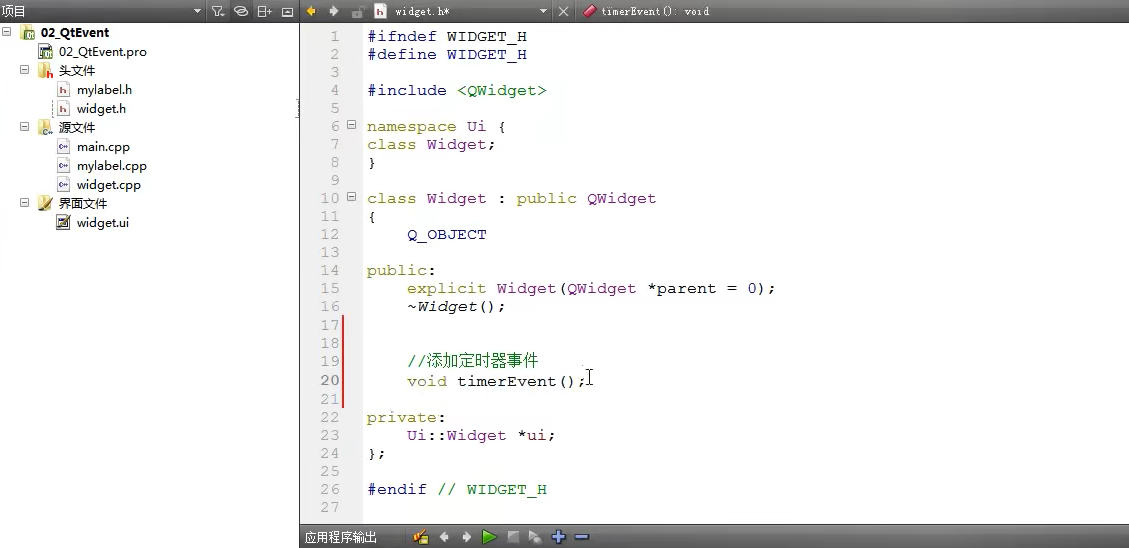The image size is (1129, 548).
Task: Click line number 20 in the gutter
Action: [330, 381]
